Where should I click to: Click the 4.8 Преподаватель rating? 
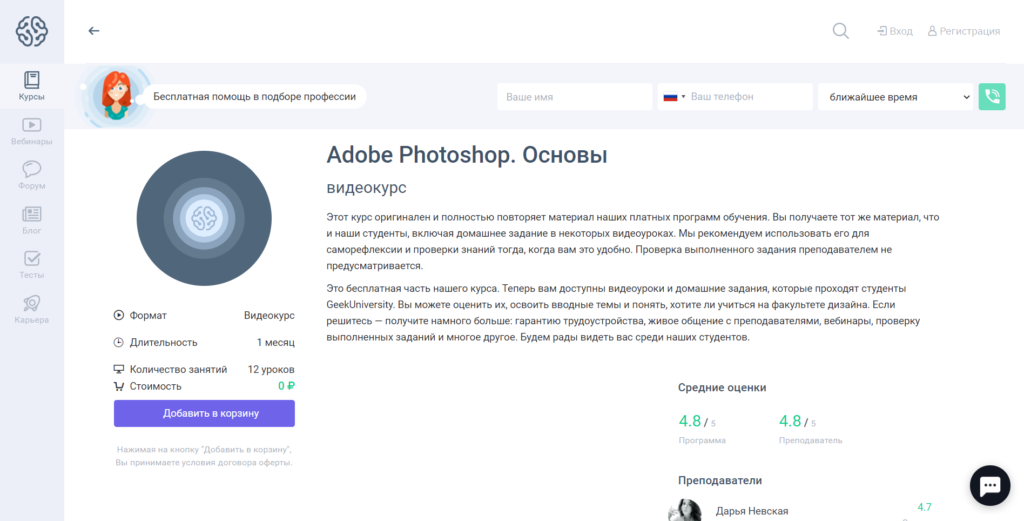coord(810,428)
